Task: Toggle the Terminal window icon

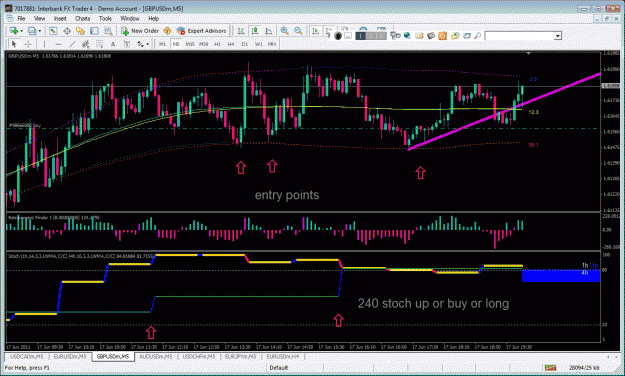Action: point(94,31)
